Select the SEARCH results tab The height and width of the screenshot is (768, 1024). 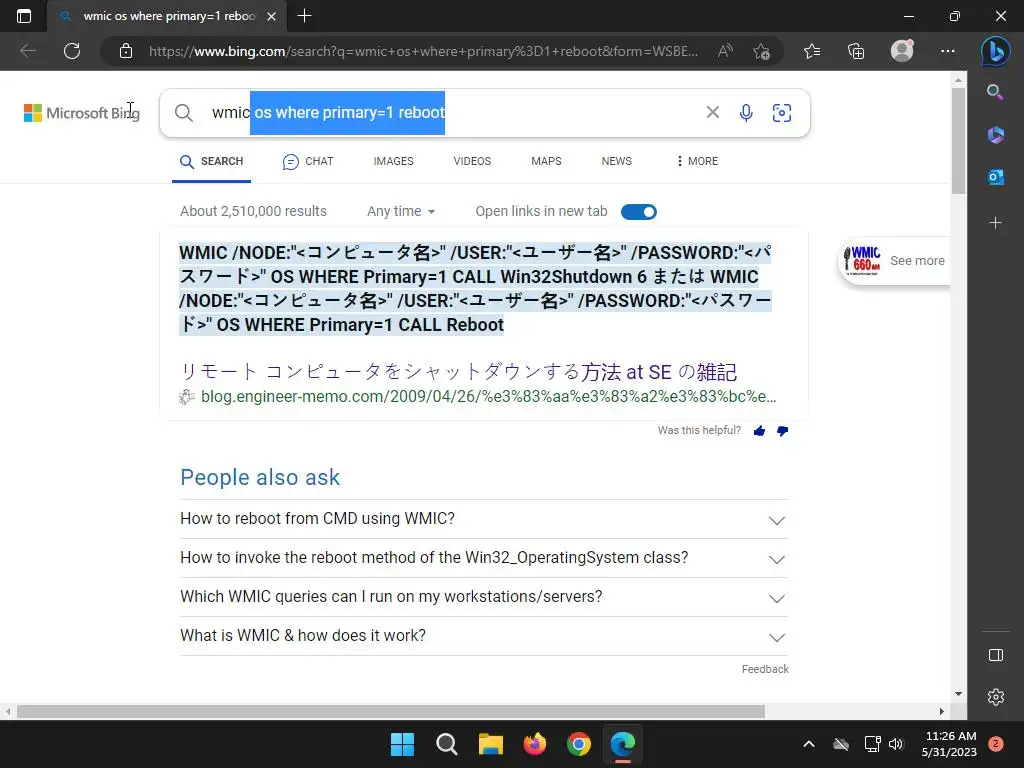(212, 161)
